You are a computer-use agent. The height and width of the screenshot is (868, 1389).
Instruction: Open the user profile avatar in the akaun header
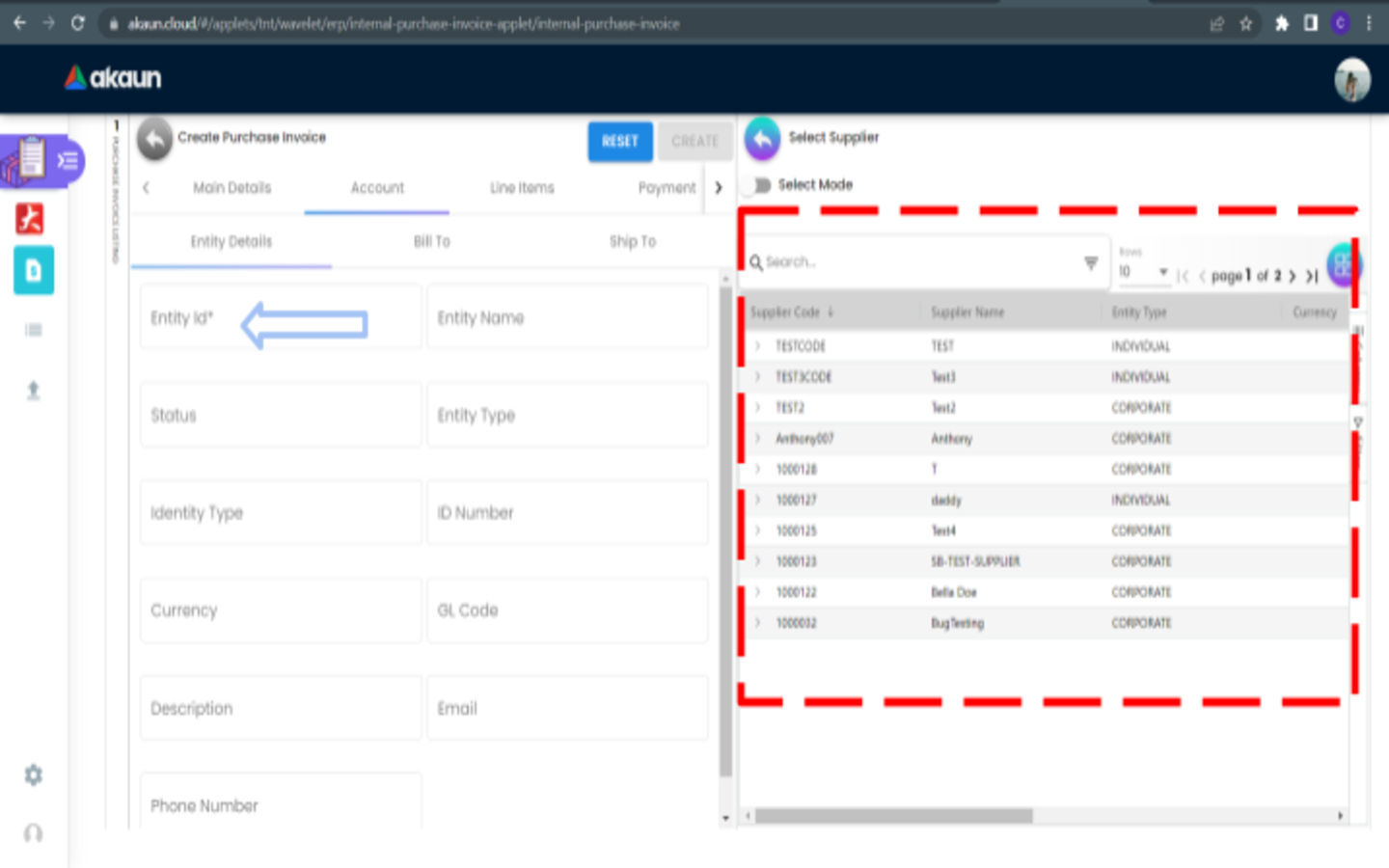point(1352,79)
